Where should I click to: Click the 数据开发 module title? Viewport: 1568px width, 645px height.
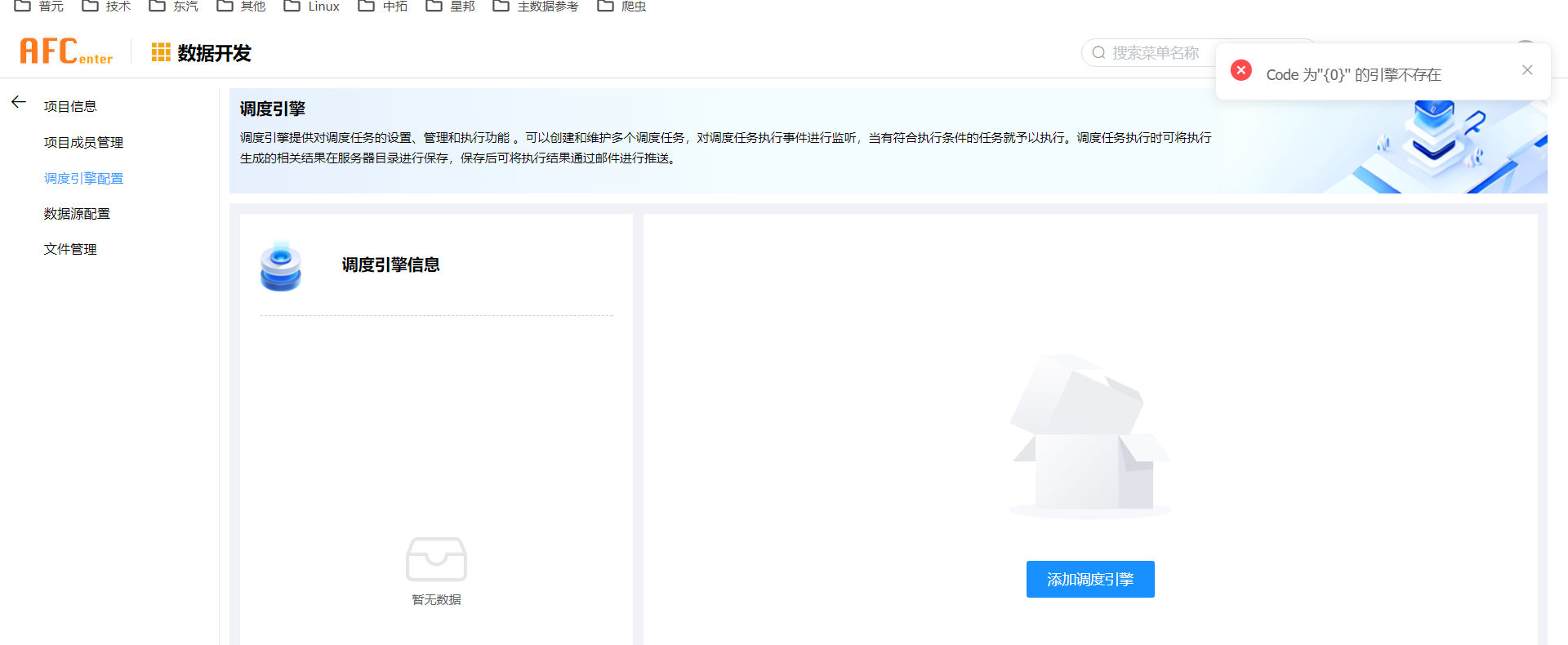[x=214, y=54]
